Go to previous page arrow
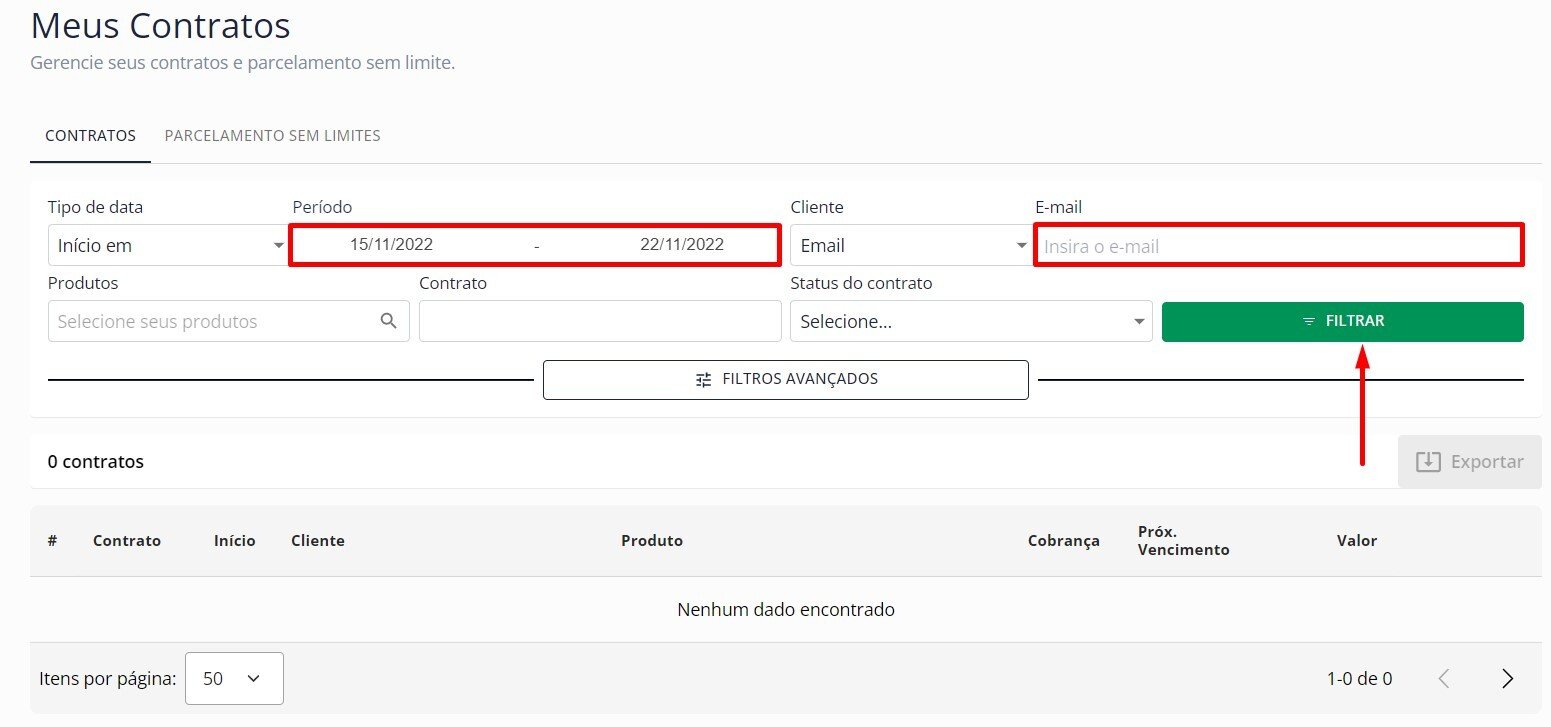Image resolution: width=1551 pixels, height=727 pixels. click(1443, 679)
